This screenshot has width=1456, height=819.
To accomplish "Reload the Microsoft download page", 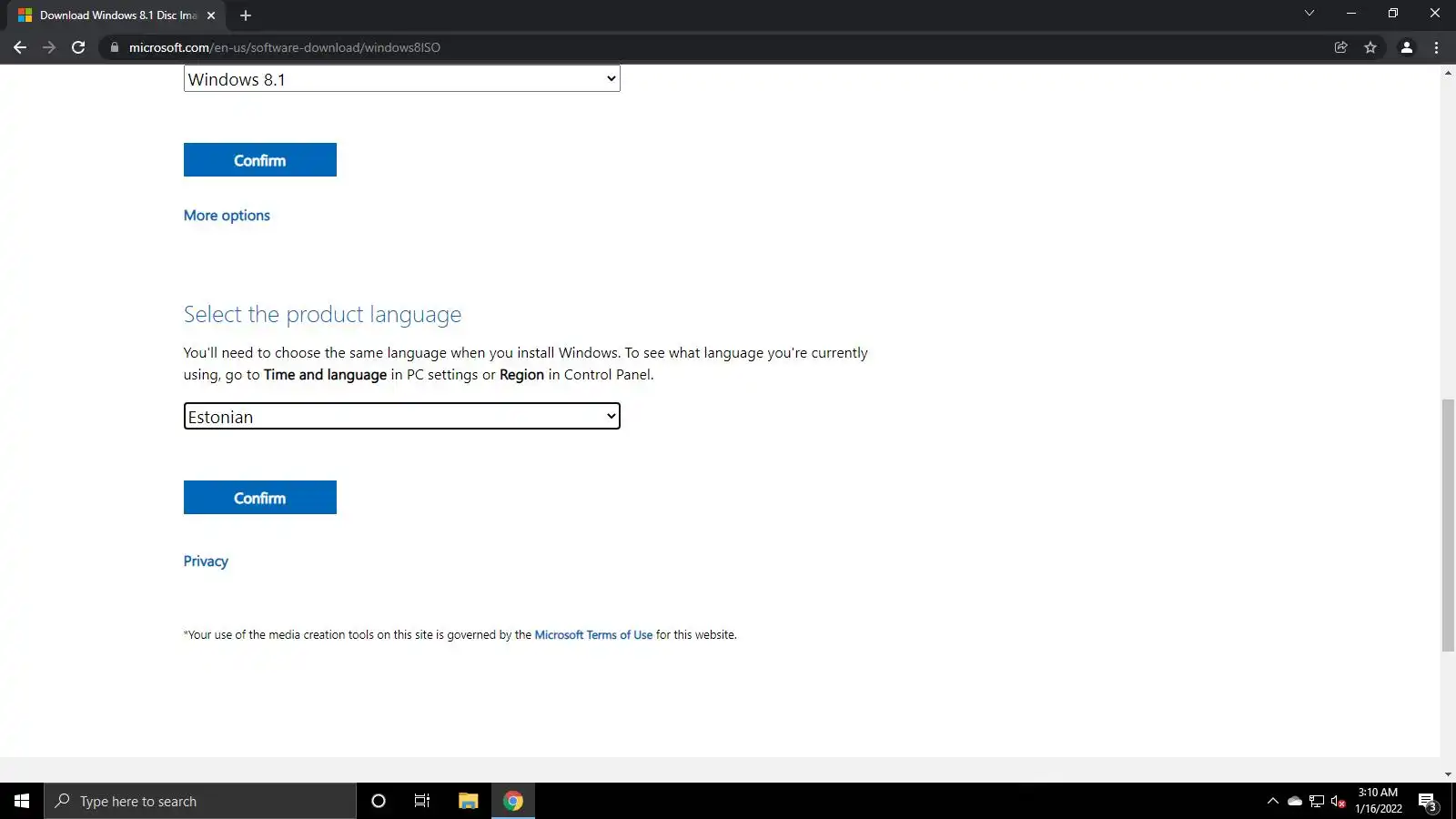I will pyautogui.click(x=78, y=47).
